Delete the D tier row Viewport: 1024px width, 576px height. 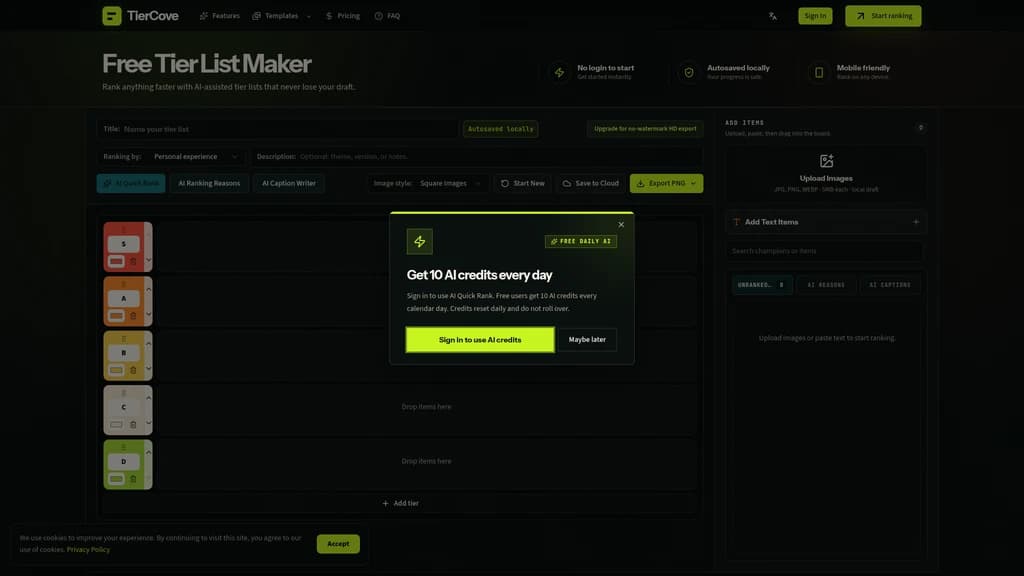coord(133,479)
